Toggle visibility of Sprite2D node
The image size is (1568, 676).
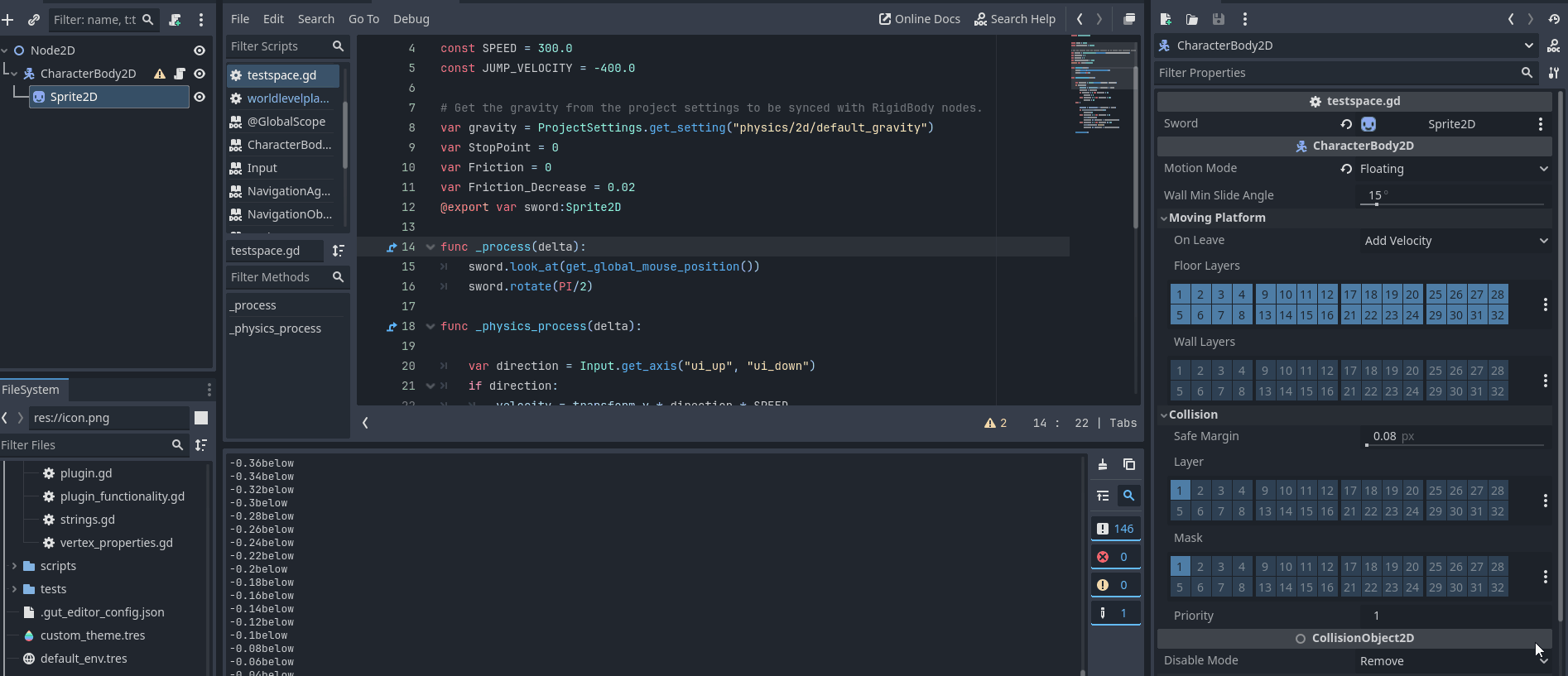(x=200, y=97)
